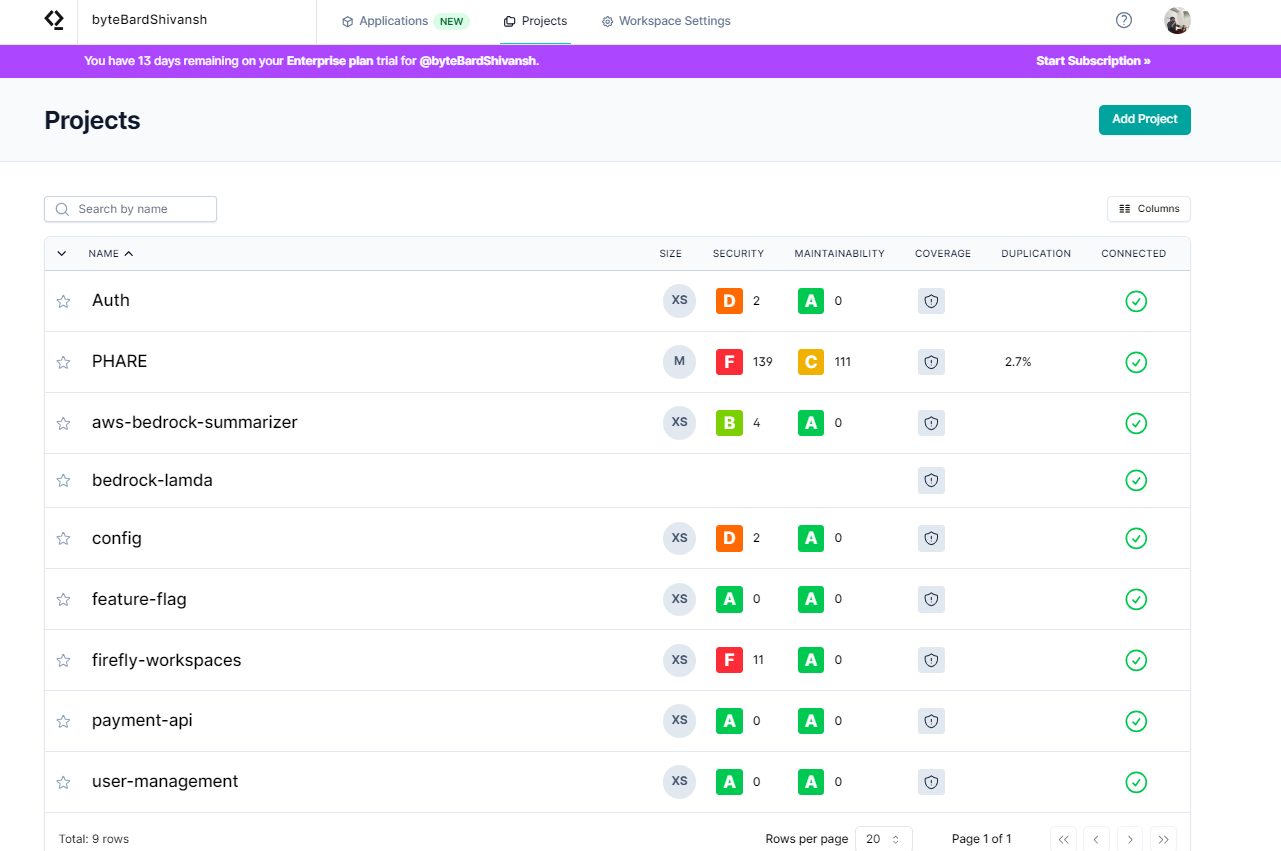The image size is (1281, 851).
Task: Click the Start Subscription link
Action: click(1093, 61)
